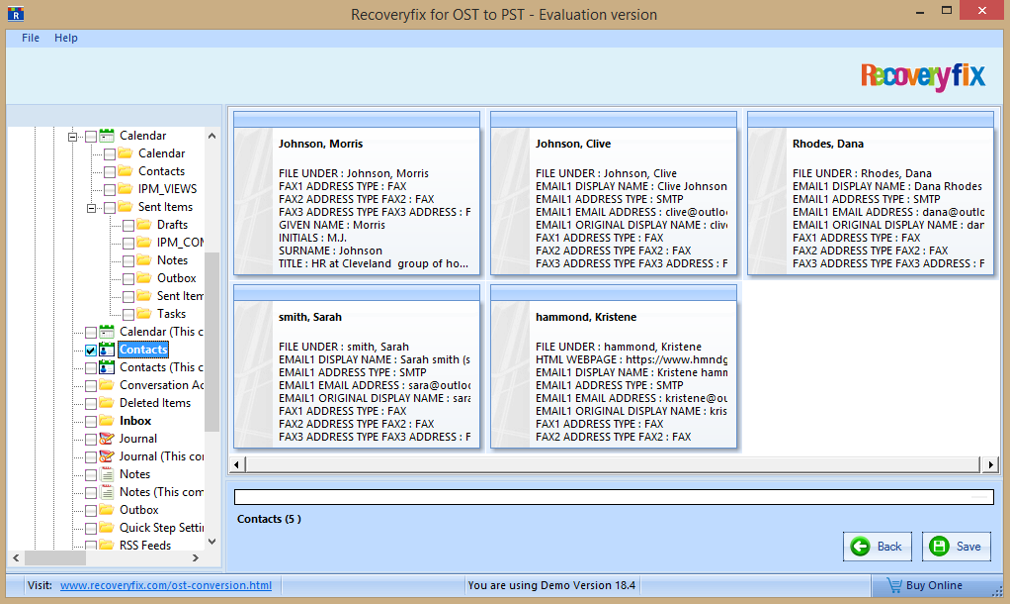This screenshot has width=1010, height=604.
Task: Select the root Outbox folder label
Action: (x=138, y=510)
